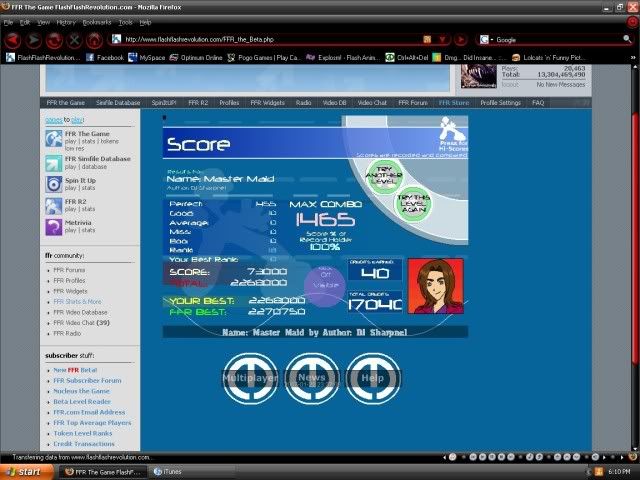Open the Multiplayer round button

pyautogui.click(x=250, y=379)
